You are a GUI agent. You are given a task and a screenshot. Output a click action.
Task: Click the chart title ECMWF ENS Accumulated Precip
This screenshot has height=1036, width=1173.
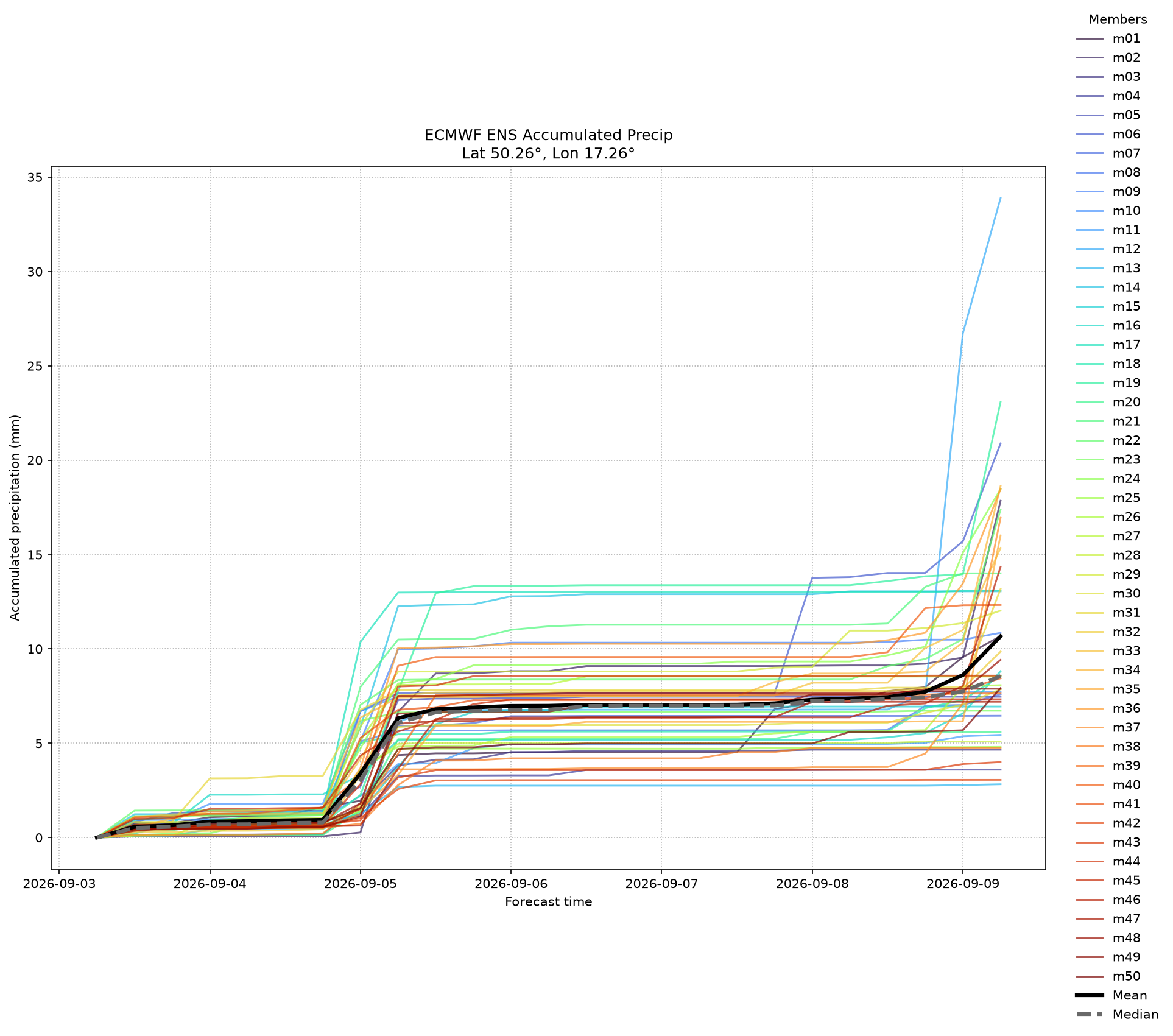[548, 135]
